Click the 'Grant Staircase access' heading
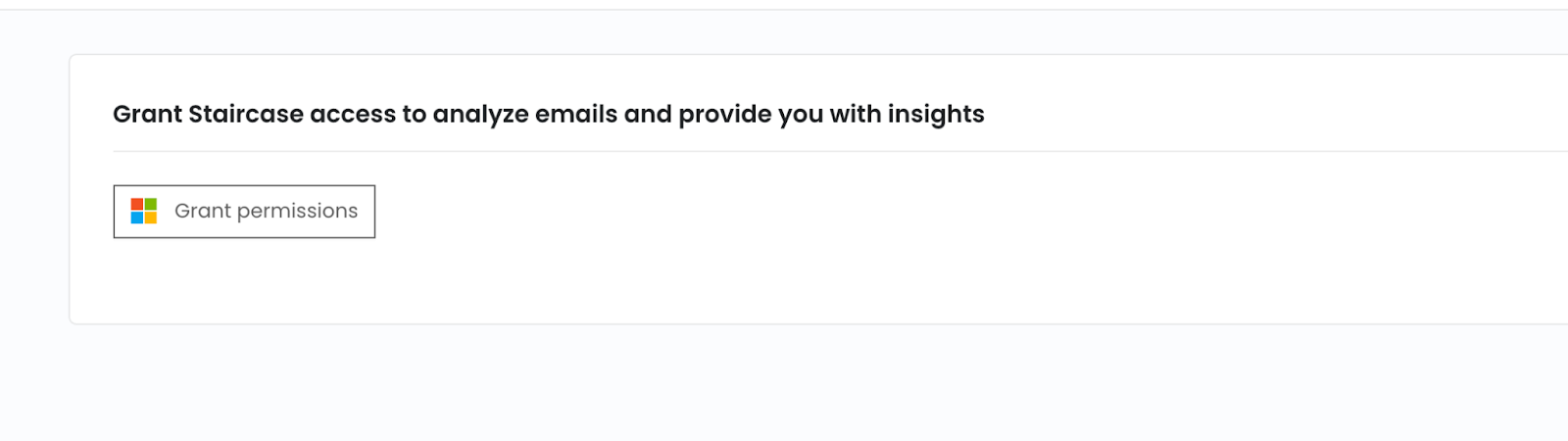 549,115
